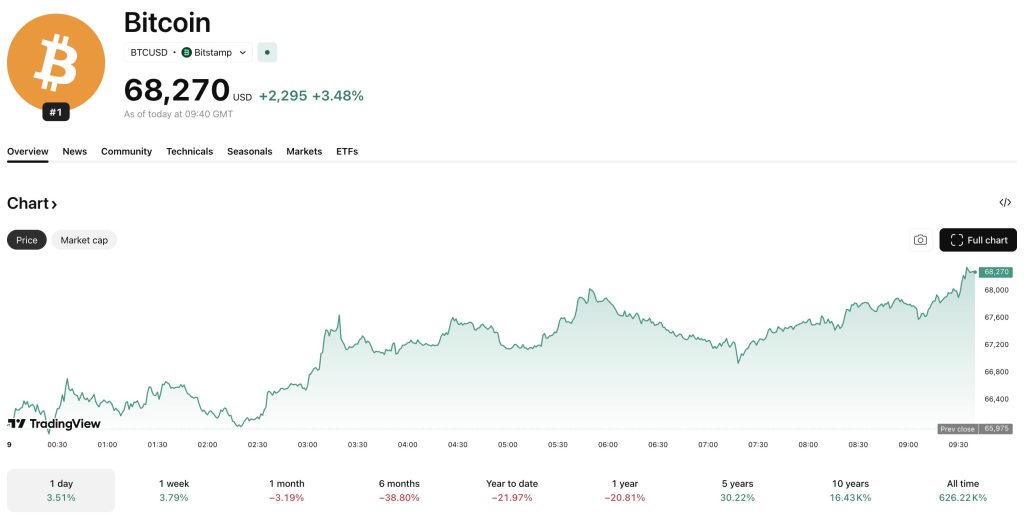Click the green market status dot

(267, 52)
